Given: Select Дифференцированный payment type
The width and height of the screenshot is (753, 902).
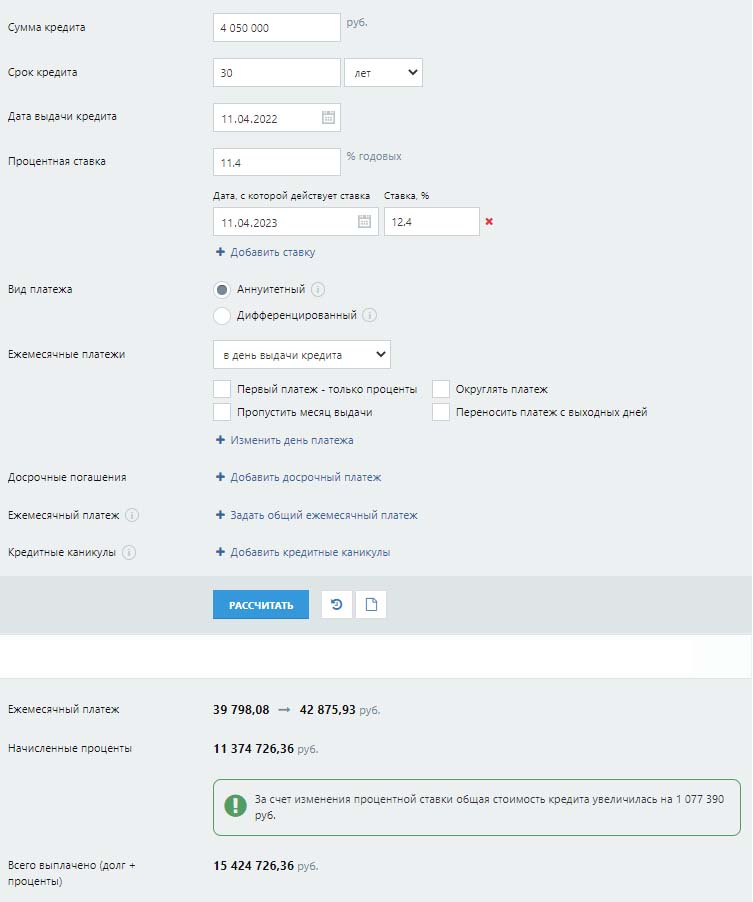Looking at the screenshot, I should pyautogui.click(x=222, y=316).
